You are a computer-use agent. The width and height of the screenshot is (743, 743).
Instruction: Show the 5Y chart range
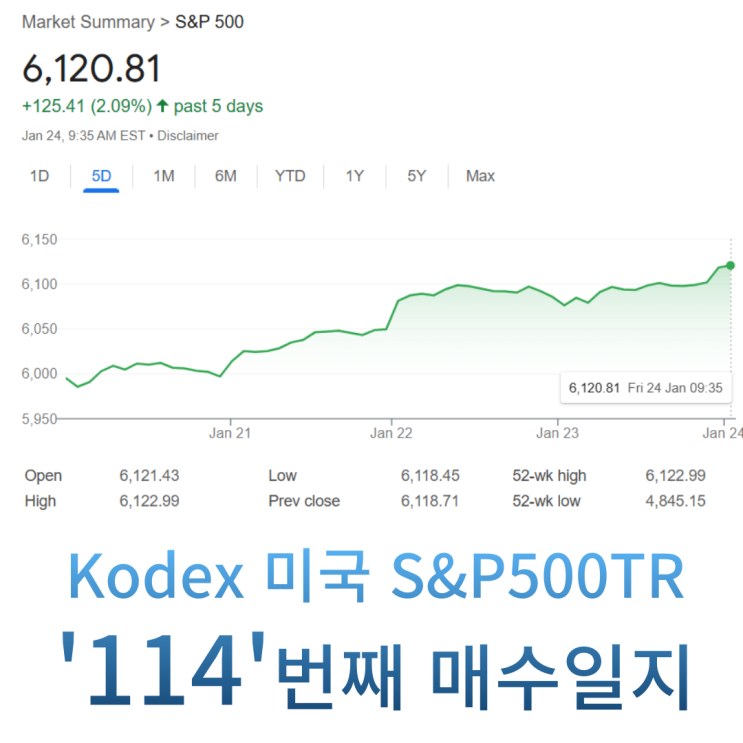[417, 176]
